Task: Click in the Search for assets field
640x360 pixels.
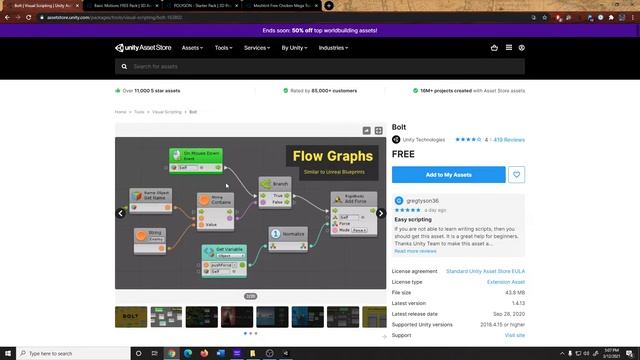Action: (x=320, y=67)
